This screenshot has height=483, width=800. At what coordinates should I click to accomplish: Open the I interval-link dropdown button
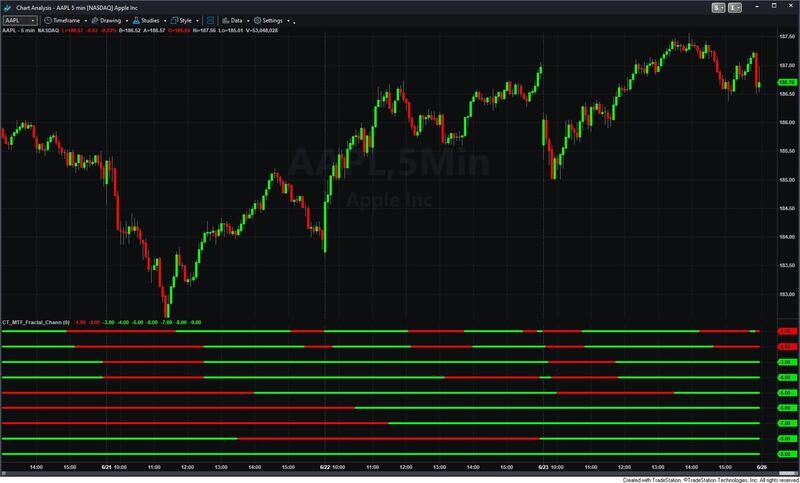pyautogui.click(x=735, y=8)
